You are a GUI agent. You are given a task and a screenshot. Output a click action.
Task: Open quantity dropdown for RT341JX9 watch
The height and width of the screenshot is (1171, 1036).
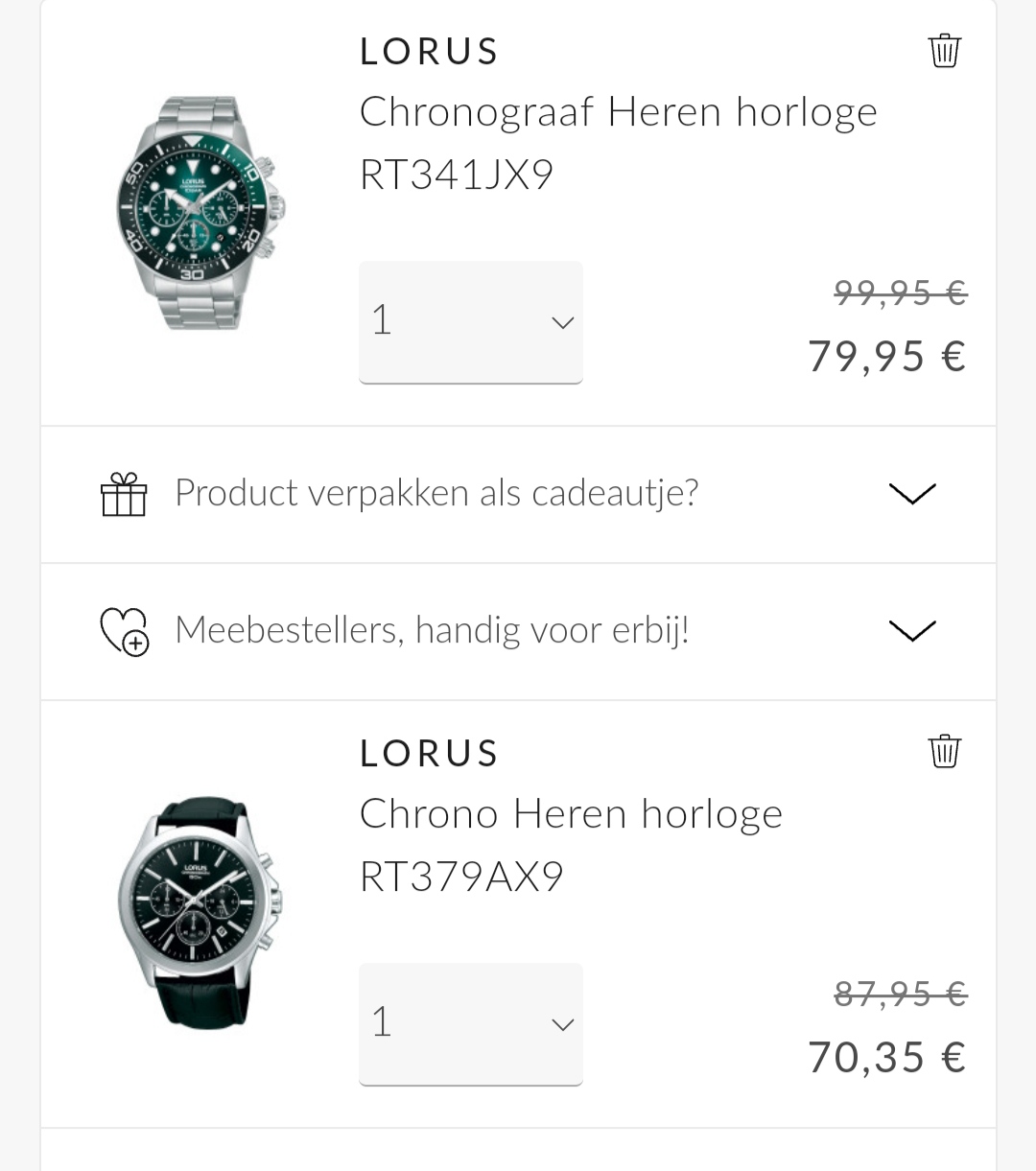pos(471,322)
